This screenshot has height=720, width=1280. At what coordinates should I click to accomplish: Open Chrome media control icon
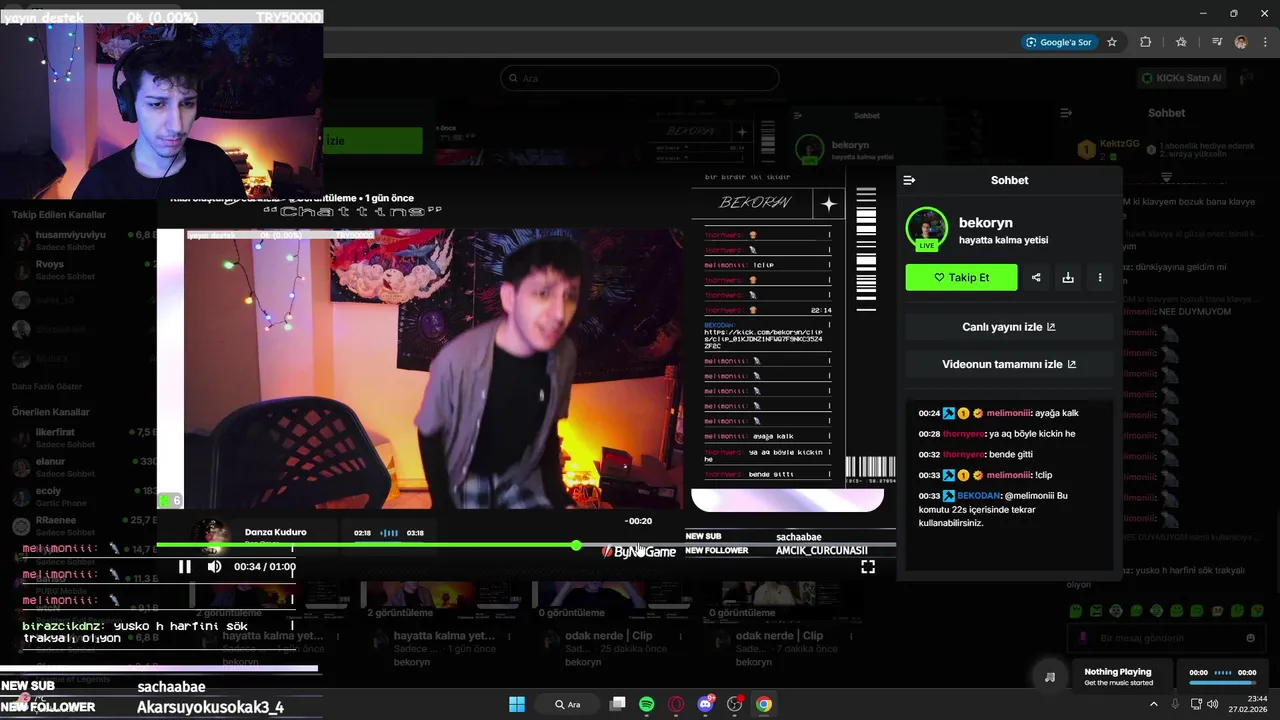[1217, 42]
